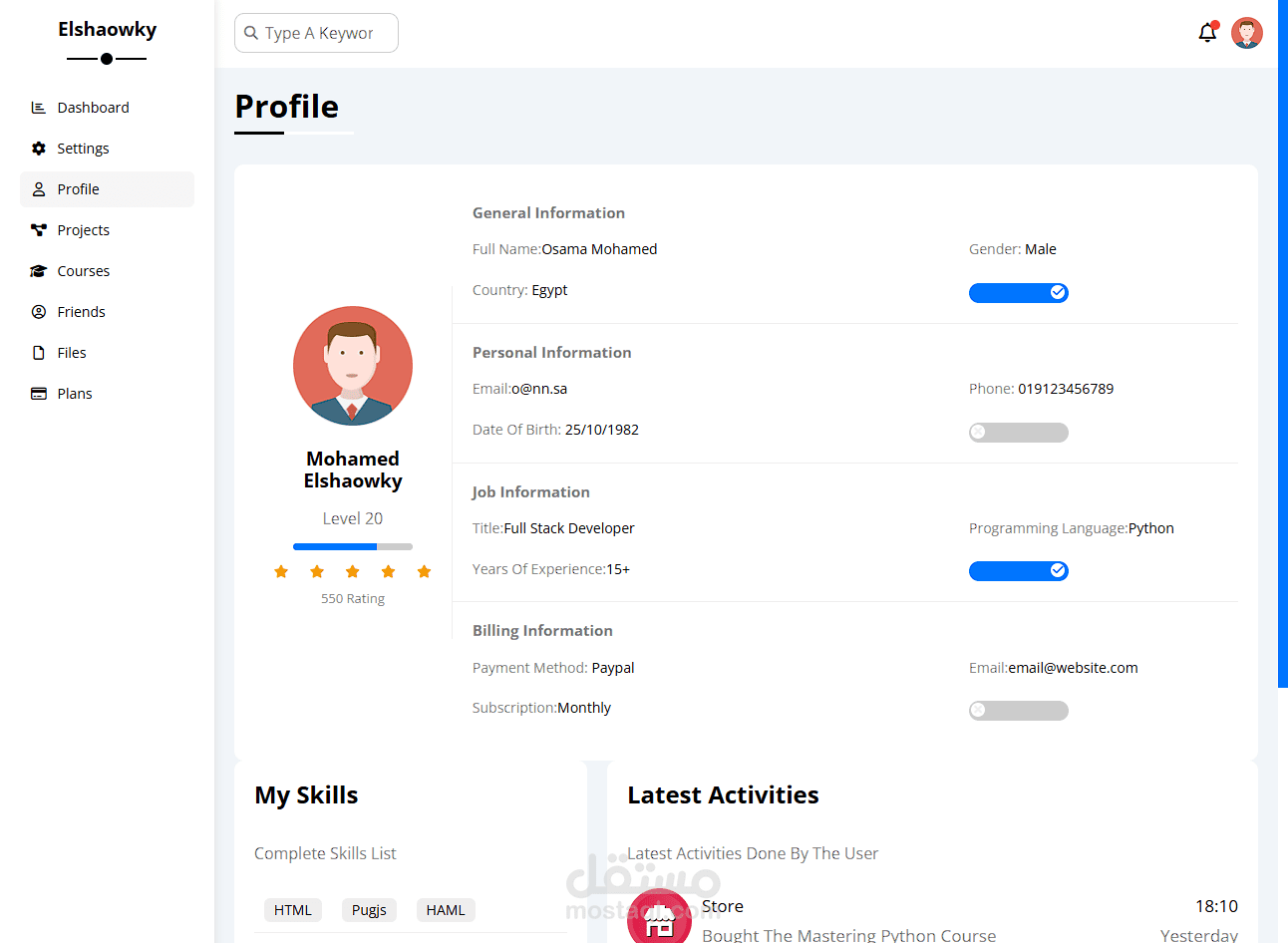Screen dimensions: 1288x943
Task: Disable the General Information toggle
Action: [x=1018, y=292]
